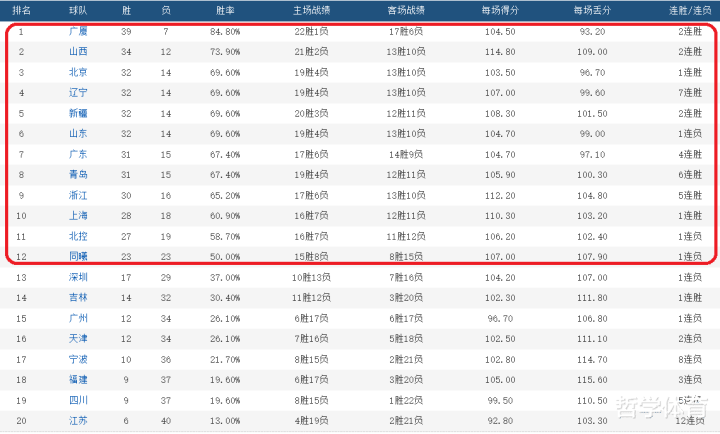Select points per game 112.20
This screenshot has width=720, height=434.
[500, 196]
